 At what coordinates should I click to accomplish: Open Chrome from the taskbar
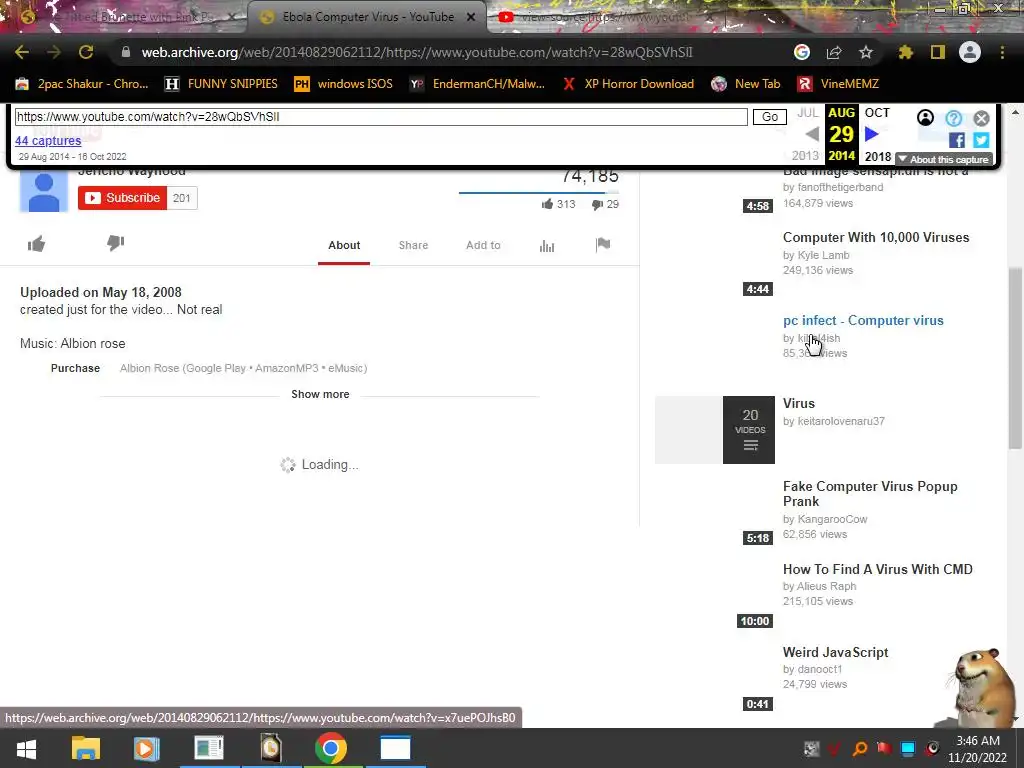[330, 748]
